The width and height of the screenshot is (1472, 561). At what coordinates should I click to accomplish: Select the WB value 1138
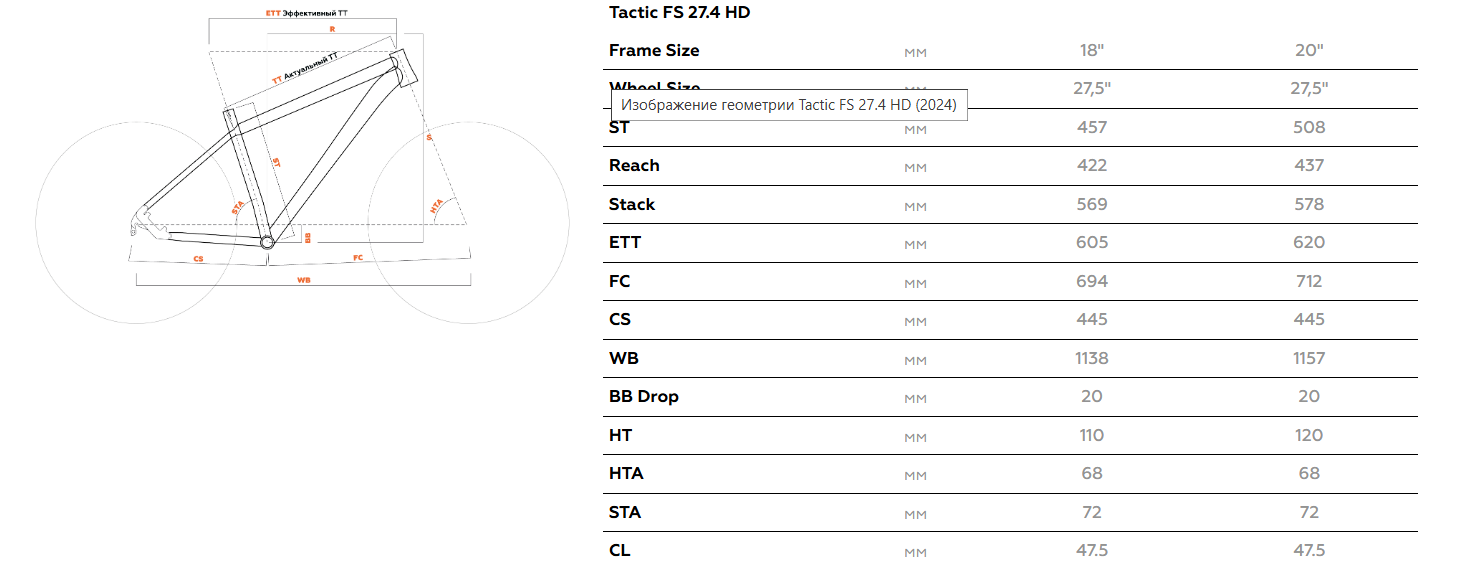[1092, 358]
